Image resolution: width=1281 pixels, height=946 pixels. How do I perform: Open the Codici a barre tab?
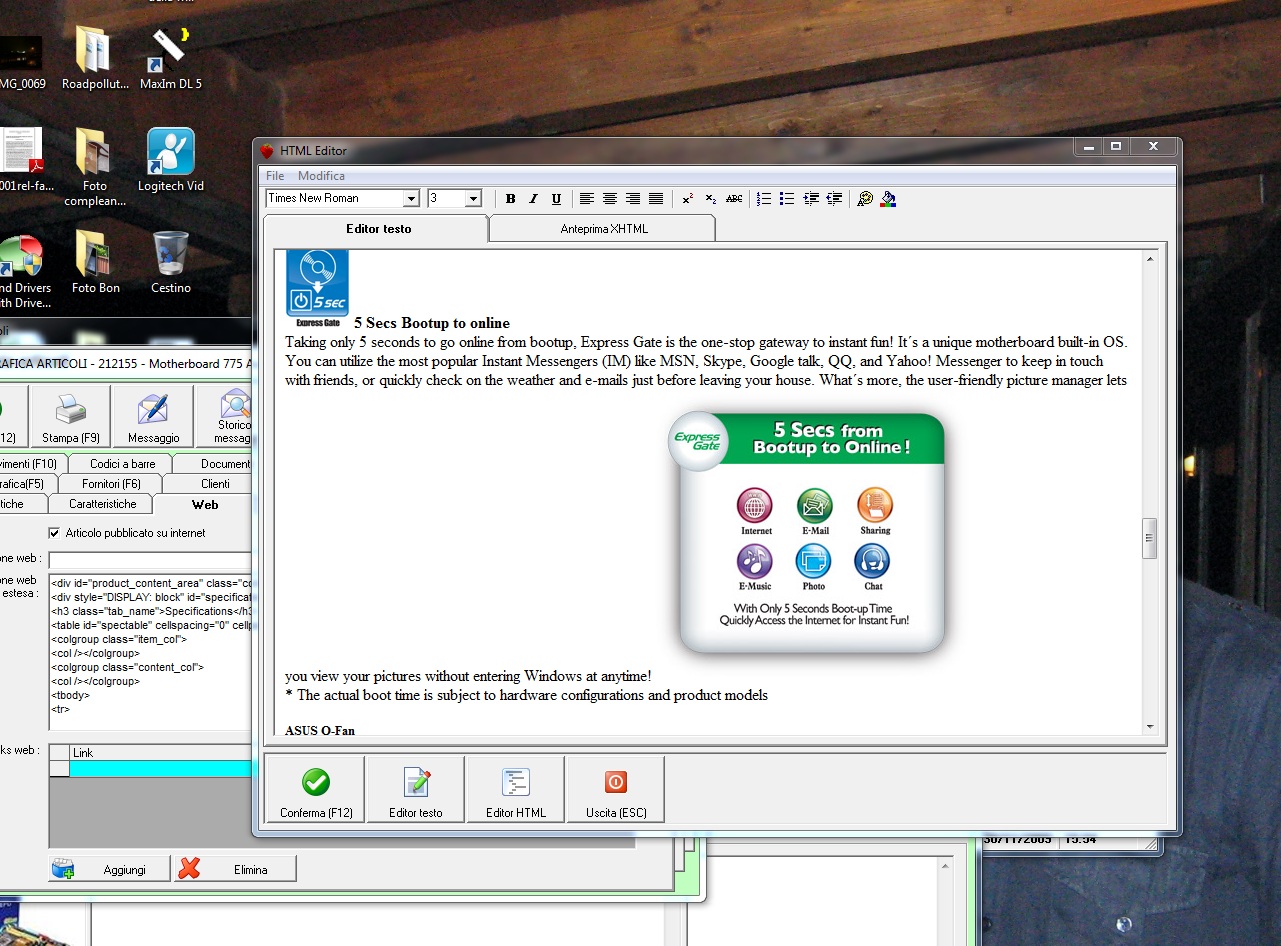[x=122, y=464]
